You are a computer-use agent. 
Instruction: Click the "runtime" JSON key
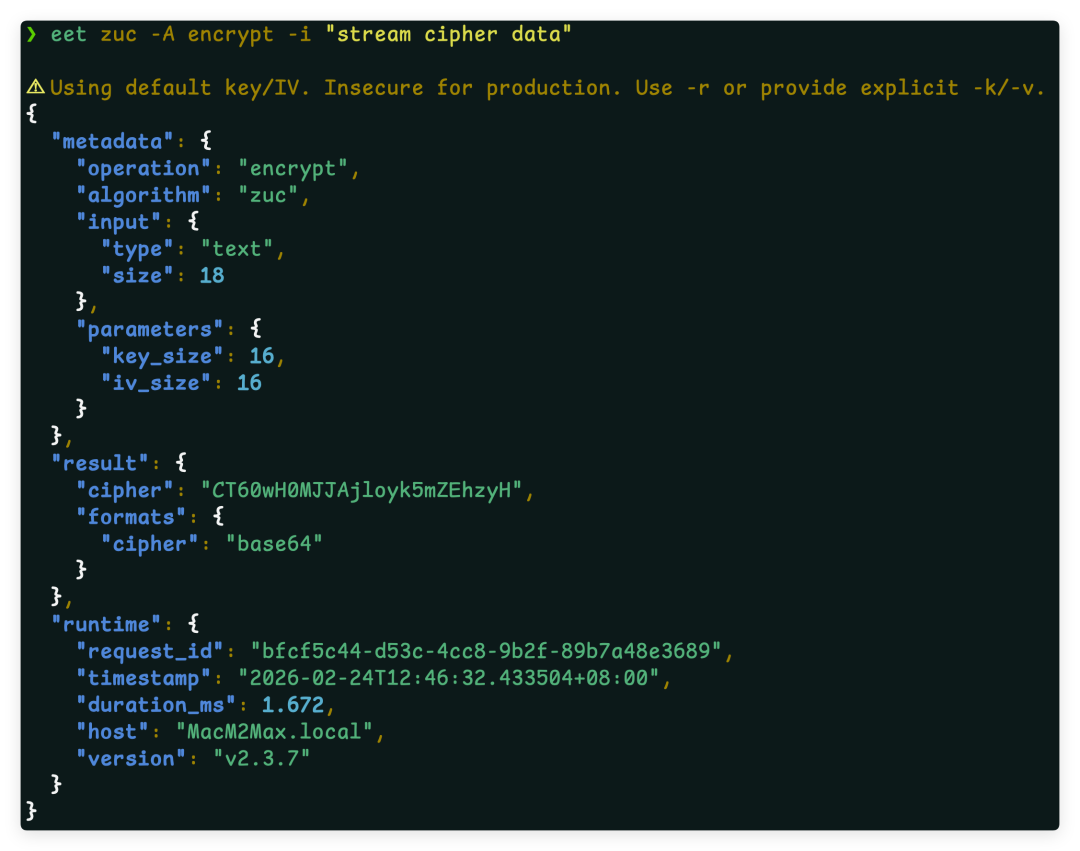pyautogui.click(x=106, y=624)
